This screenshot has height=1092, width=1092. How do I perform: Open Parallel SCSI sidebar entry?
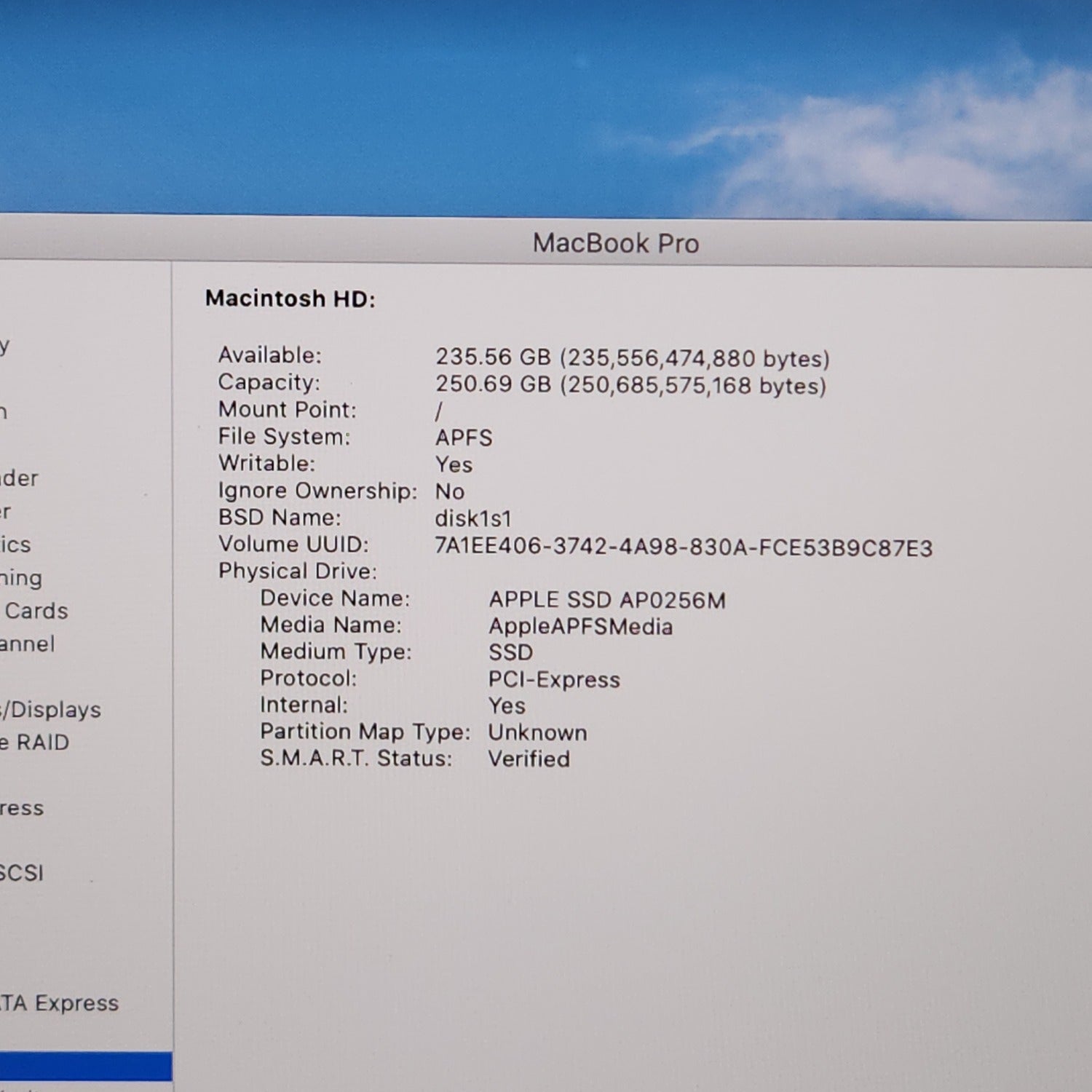(22, 873)
